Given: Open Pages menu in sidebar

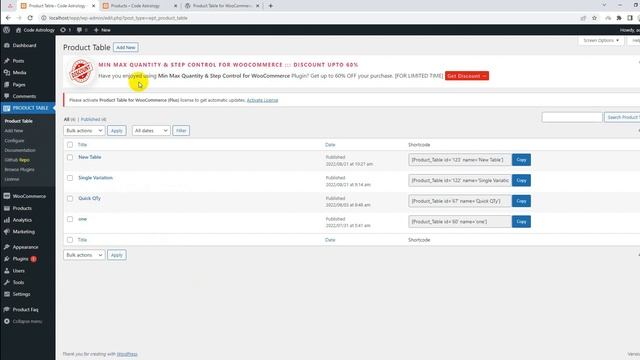Looking at the screenshot, I should tap(19, 84).
